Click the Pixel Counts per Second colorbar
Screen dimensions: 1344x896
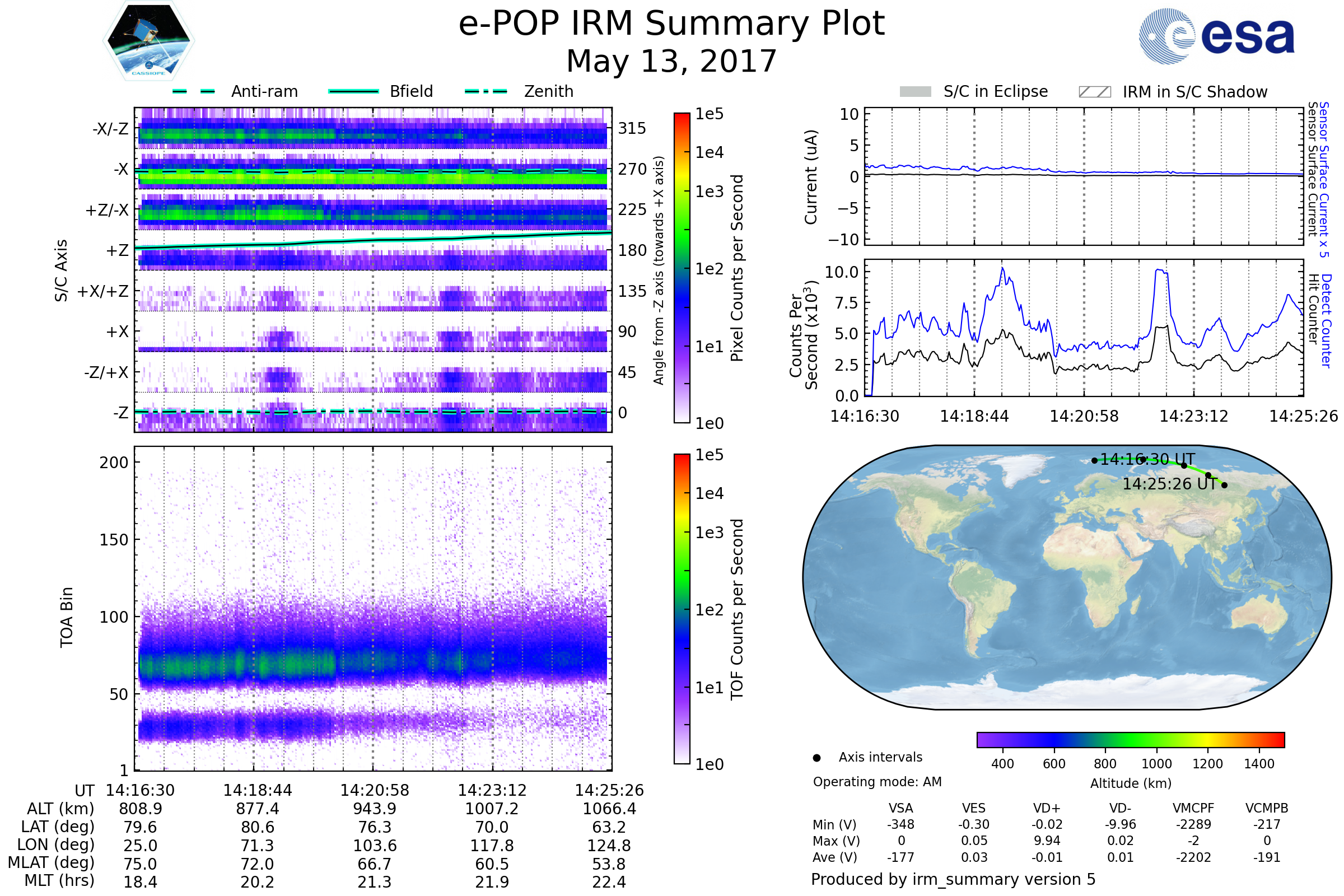click(x=682, y=268)
